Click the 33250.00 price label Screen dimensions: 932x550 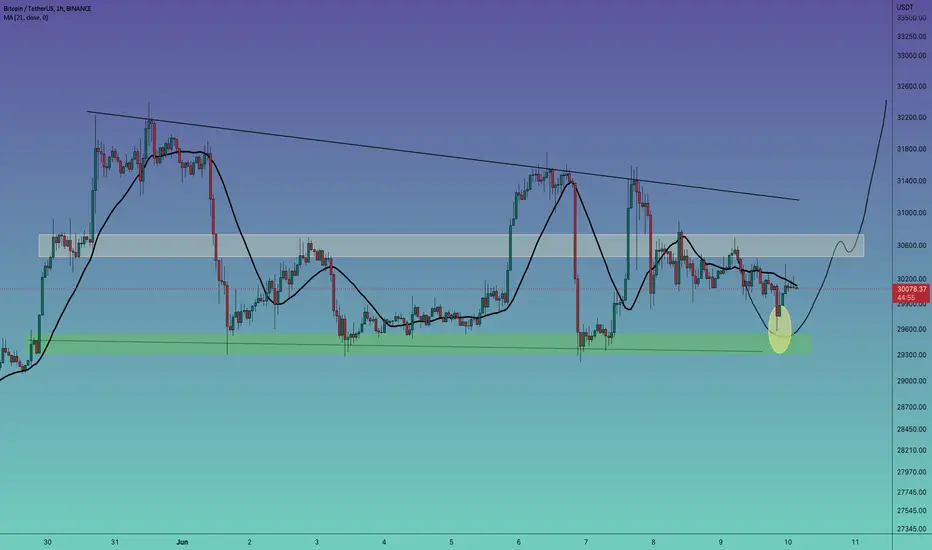(911, 36)
